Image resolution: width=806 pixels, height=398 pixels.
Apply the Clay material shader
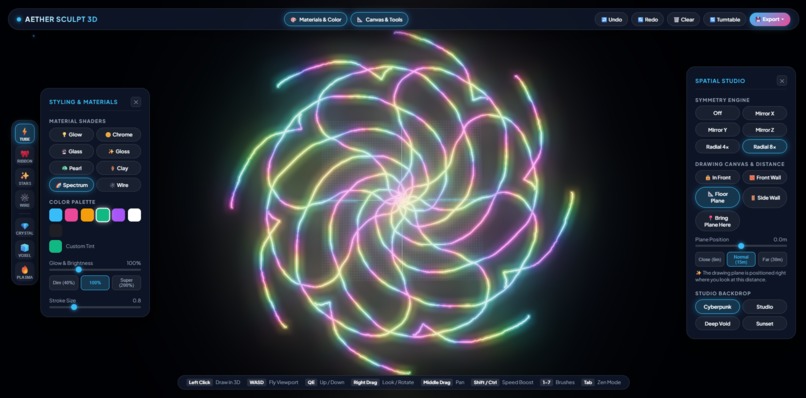(x=119, y=168)
